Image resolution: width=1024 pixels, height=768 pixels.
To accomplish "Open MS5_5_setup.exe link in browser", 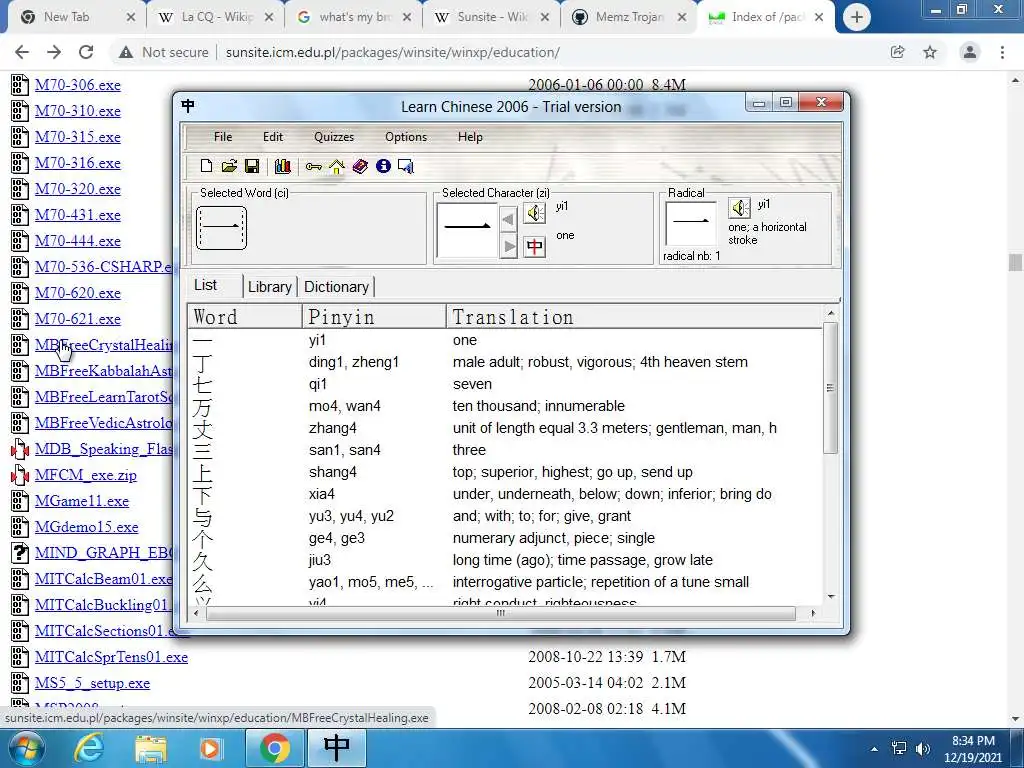I will click(92, 683).
